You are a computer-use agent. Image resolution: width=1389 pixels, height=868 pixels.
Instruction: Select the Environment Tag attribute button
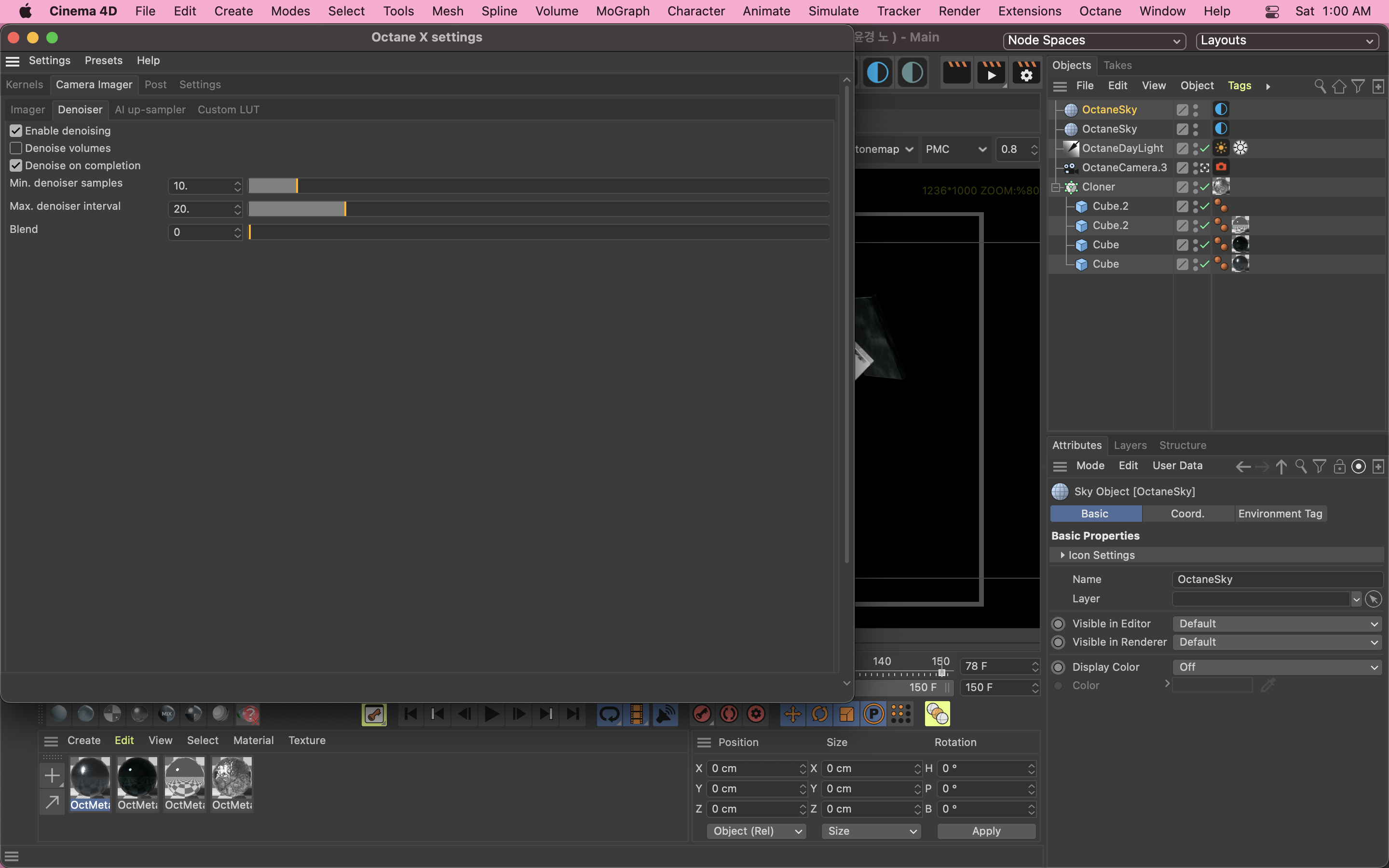click(1280, 514)
